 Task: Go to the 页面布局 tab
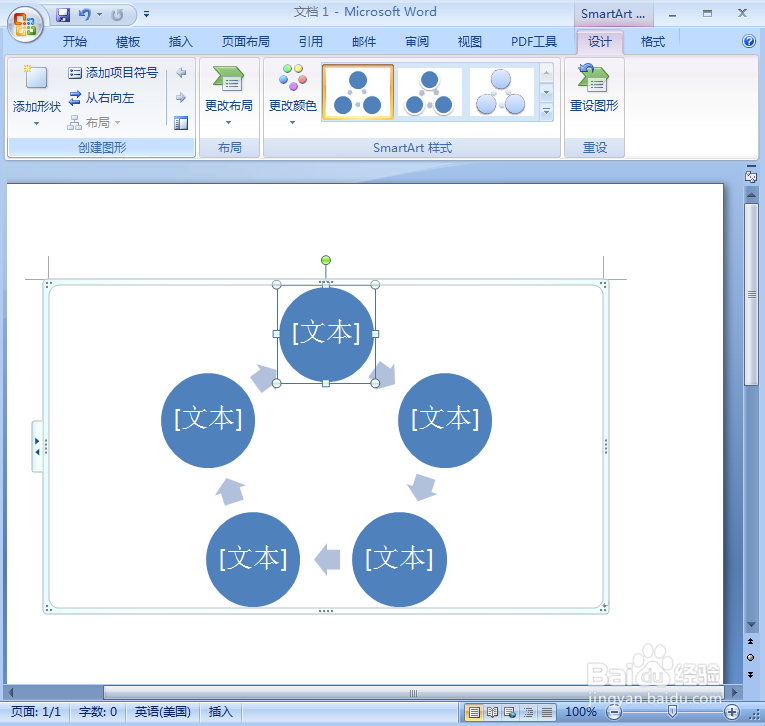click(x=245, y=42)
